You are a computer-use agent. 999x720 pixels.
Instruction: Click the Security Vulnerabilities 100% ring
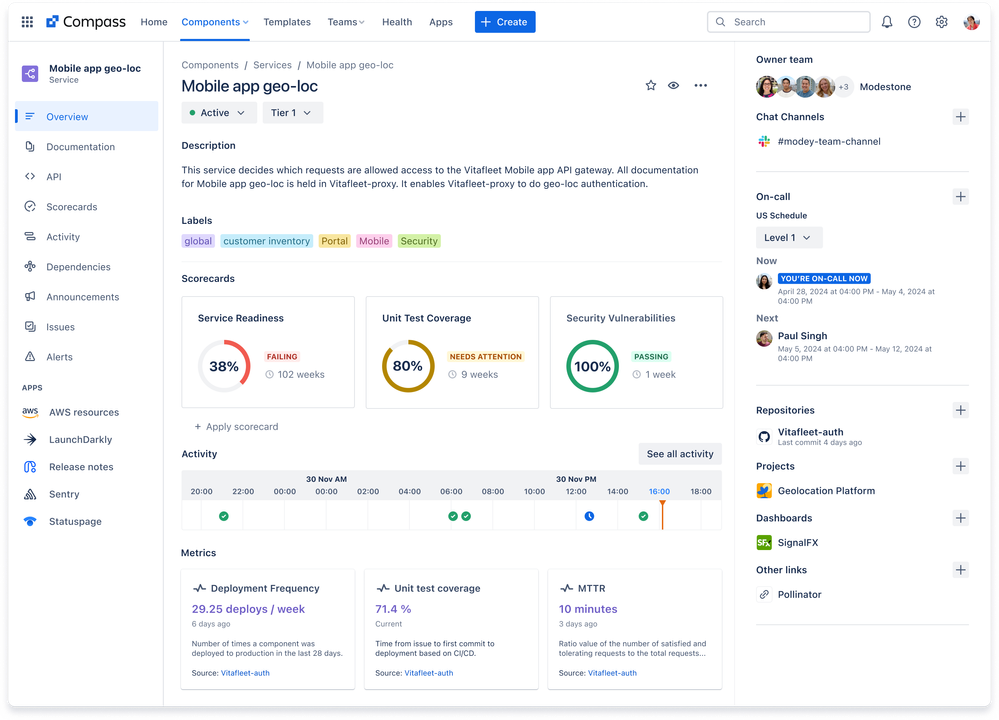click(593, 366)
